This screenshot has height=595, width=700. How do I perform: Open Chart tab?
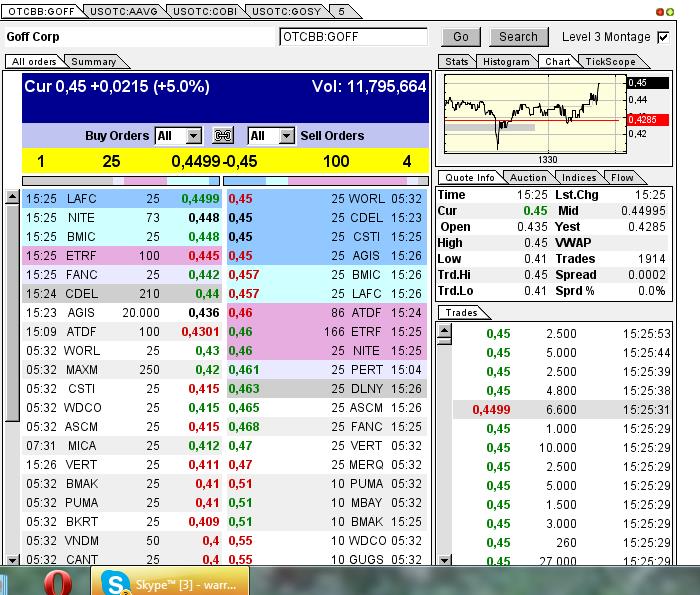tap(558, 62)
